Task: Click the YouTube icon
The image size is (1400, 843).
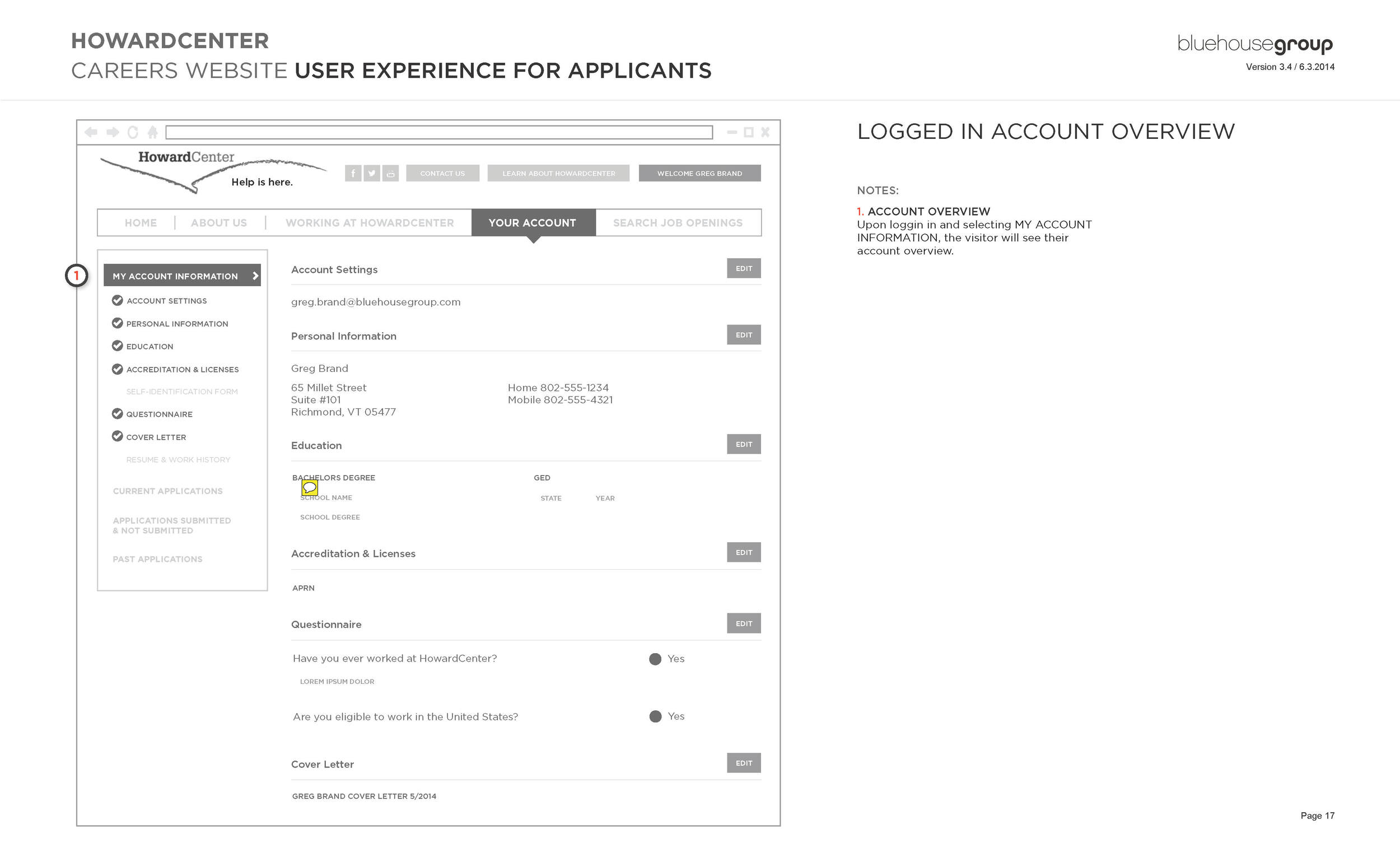Action: click(391, 173)
